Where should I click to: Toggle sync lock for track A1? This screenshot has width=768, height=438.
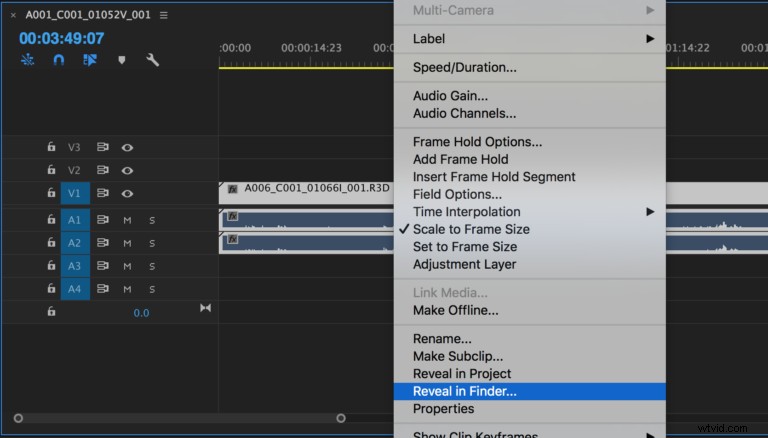tap(102, 219)
